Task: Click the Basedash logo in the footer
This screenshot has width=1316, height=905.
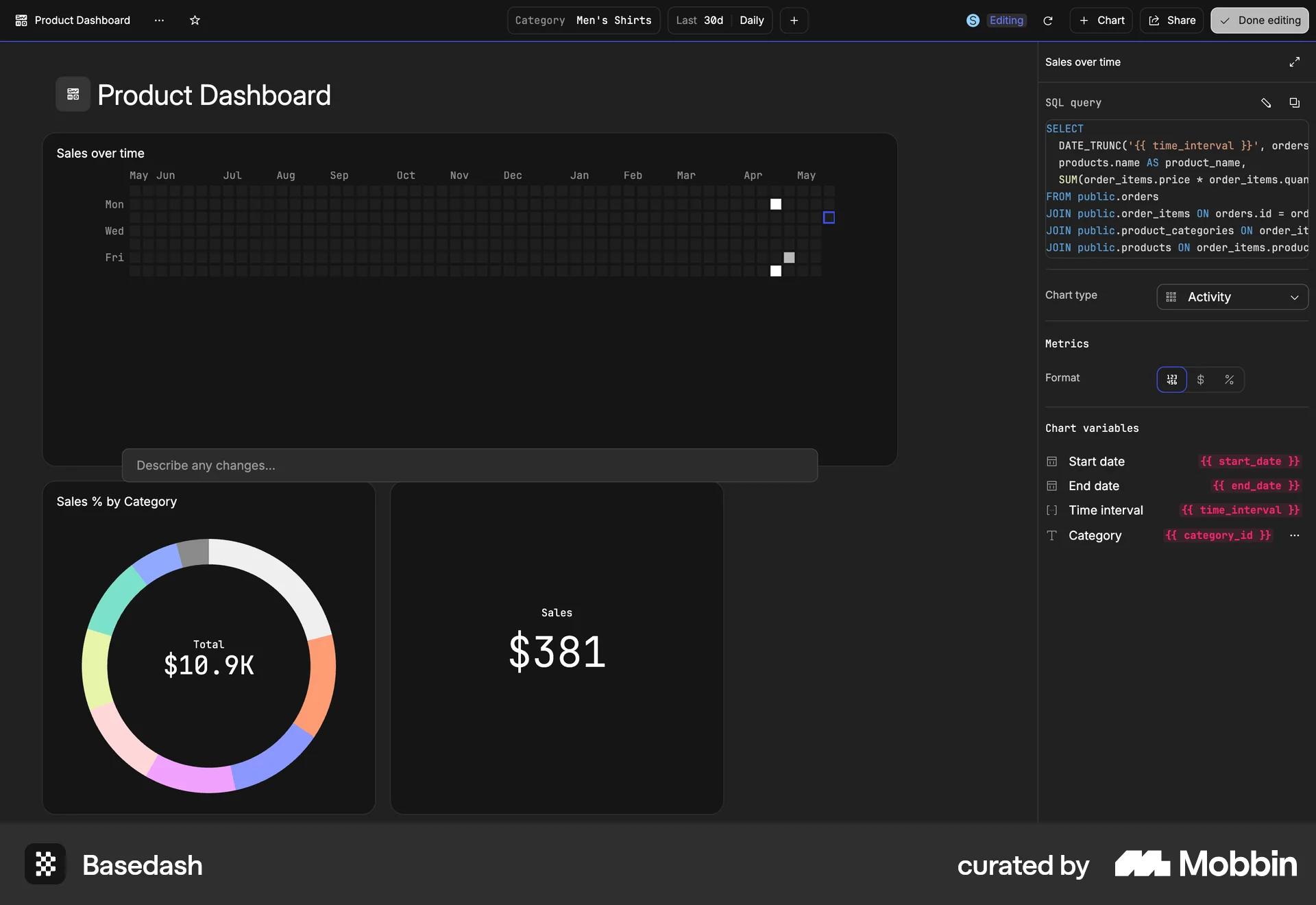Action: (44, 865)
